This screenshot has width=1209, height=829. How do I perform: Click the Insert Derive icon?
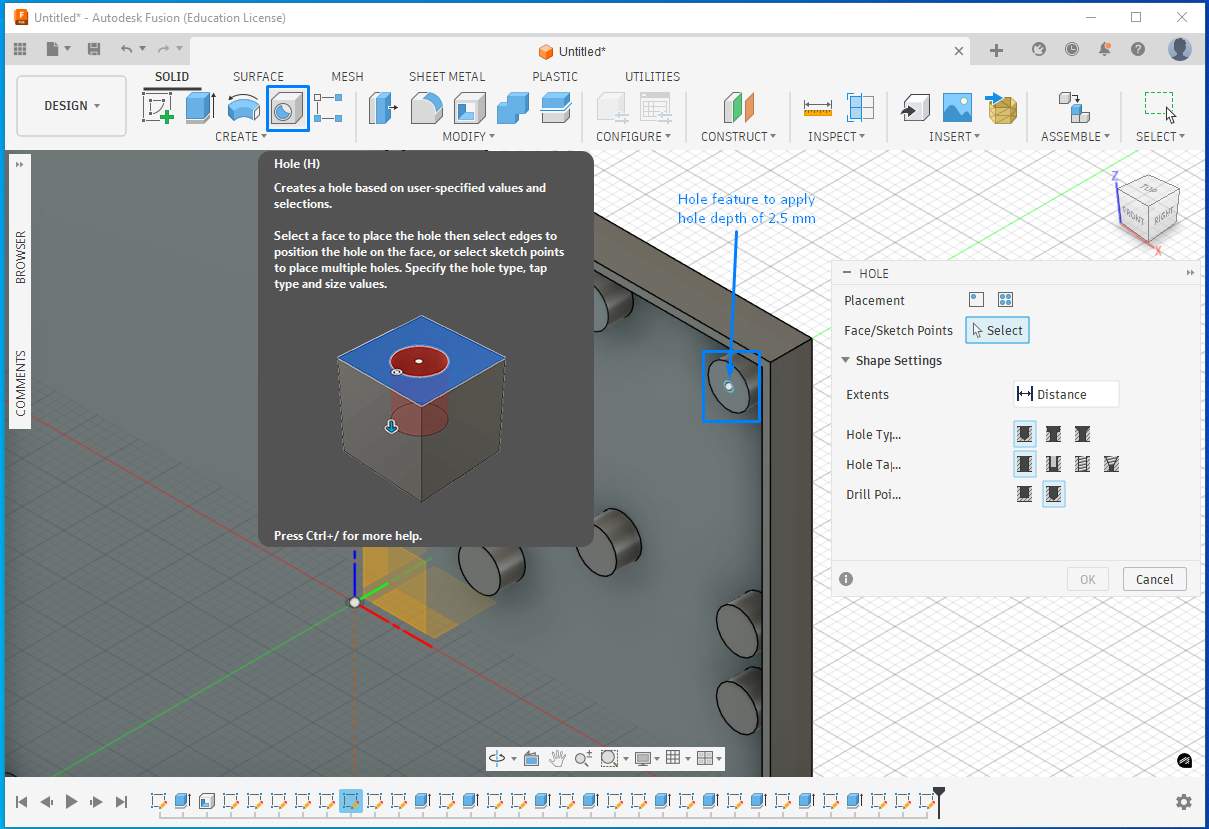tap(914, 108)
